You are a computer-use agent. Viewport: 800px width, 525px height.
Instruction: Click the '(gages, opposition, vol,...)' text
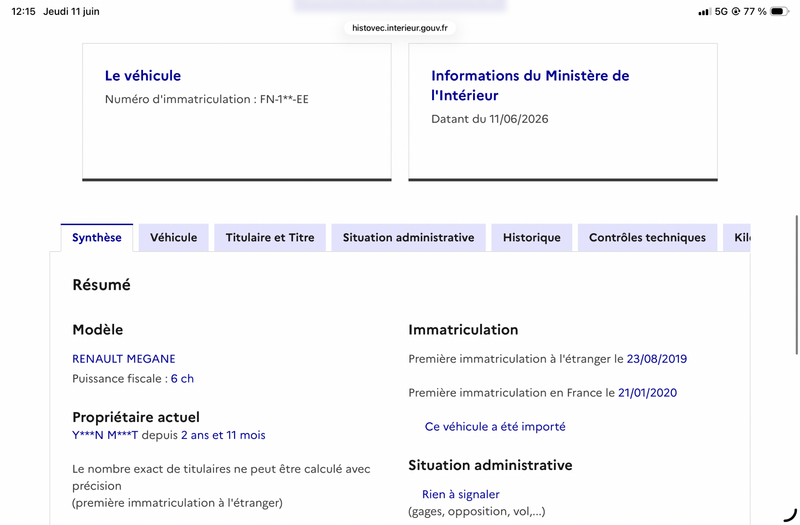coord(477,511)
